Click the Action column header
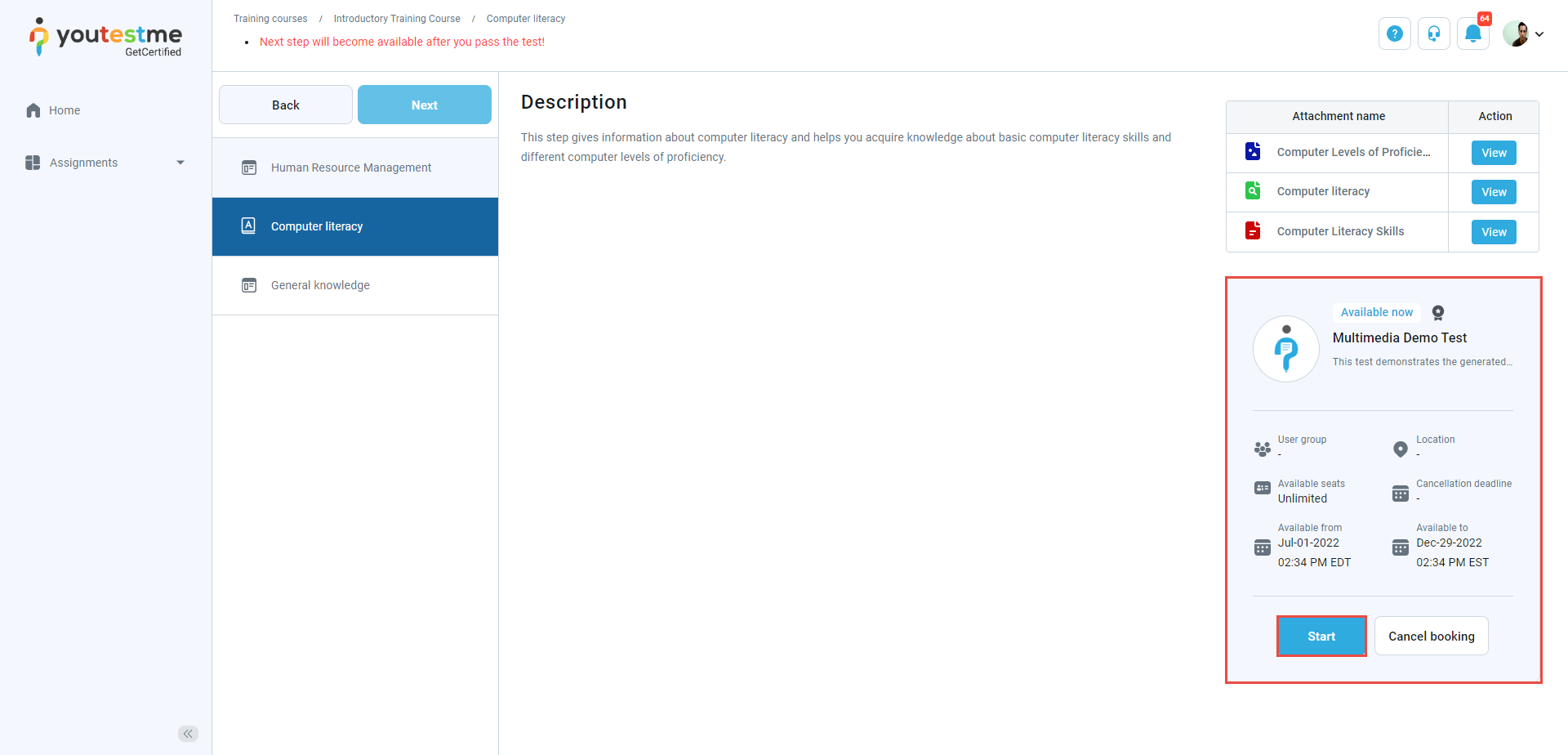 [1494, 116]
